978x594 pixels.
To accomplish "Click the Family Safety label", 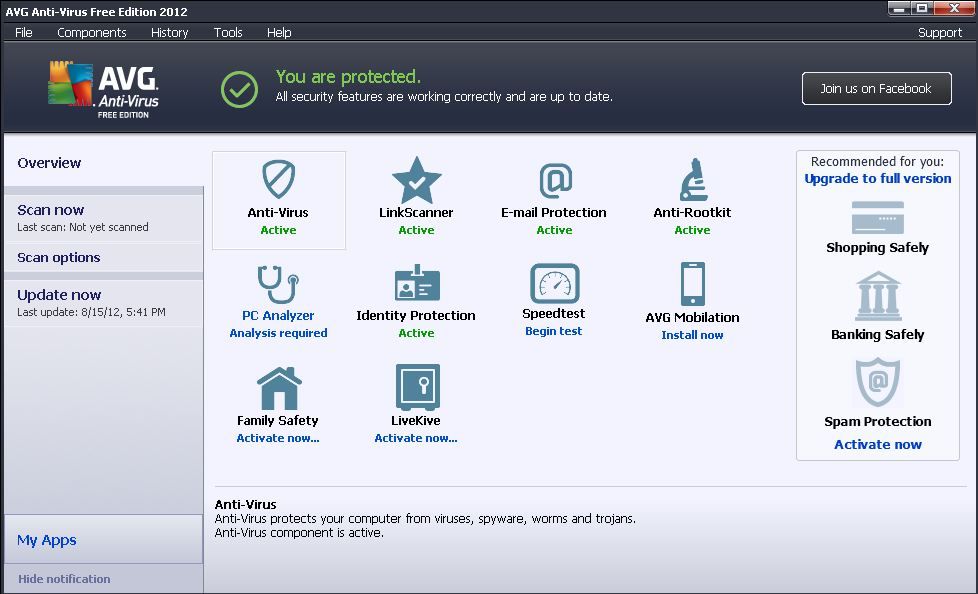I will (x=278, y=421).
